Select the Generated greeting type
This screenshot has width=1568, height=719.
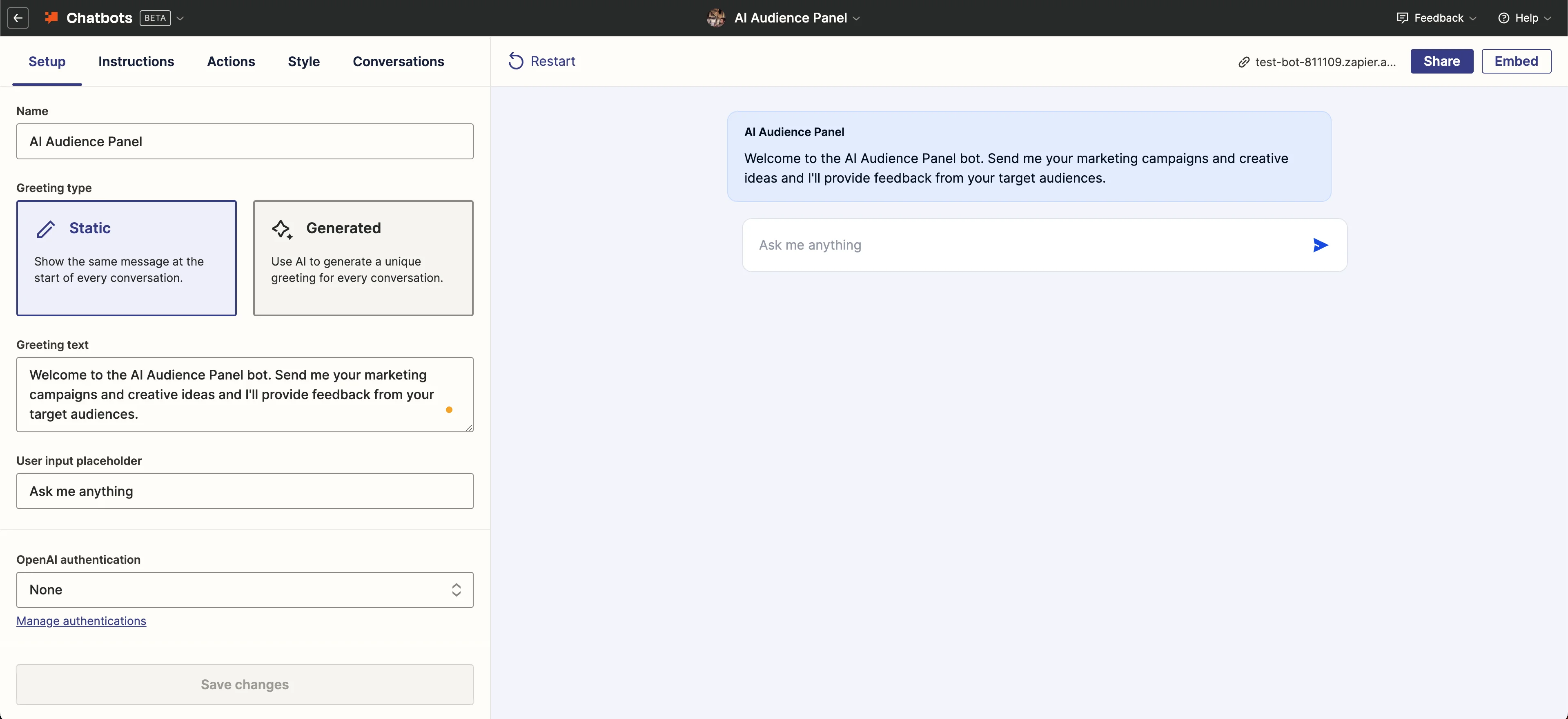coord(363,257)
